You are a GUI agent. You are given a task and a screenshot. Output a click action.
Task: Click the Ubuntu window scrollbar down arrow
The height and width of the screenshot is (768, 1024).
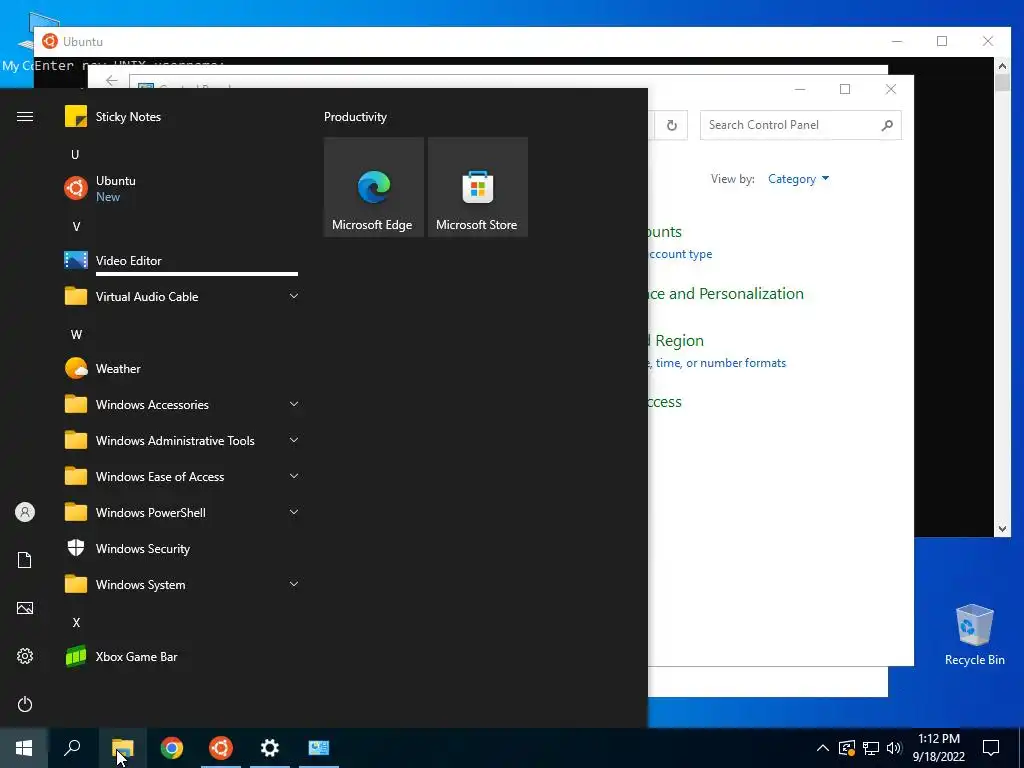pyautogui.click(x=1002, y=530)
